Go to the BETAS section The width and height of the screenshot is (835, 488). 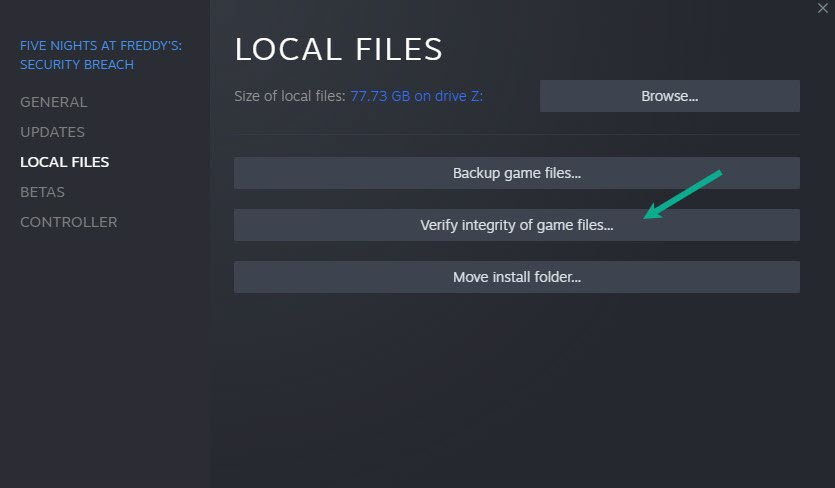pos(42,192)
